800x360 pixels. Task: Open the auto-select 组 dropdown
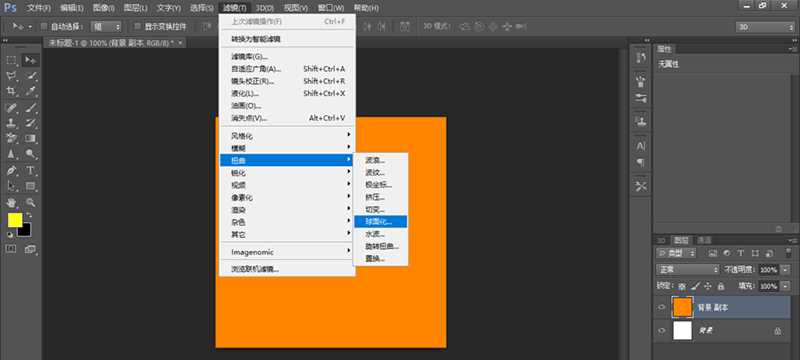(106, 27)
